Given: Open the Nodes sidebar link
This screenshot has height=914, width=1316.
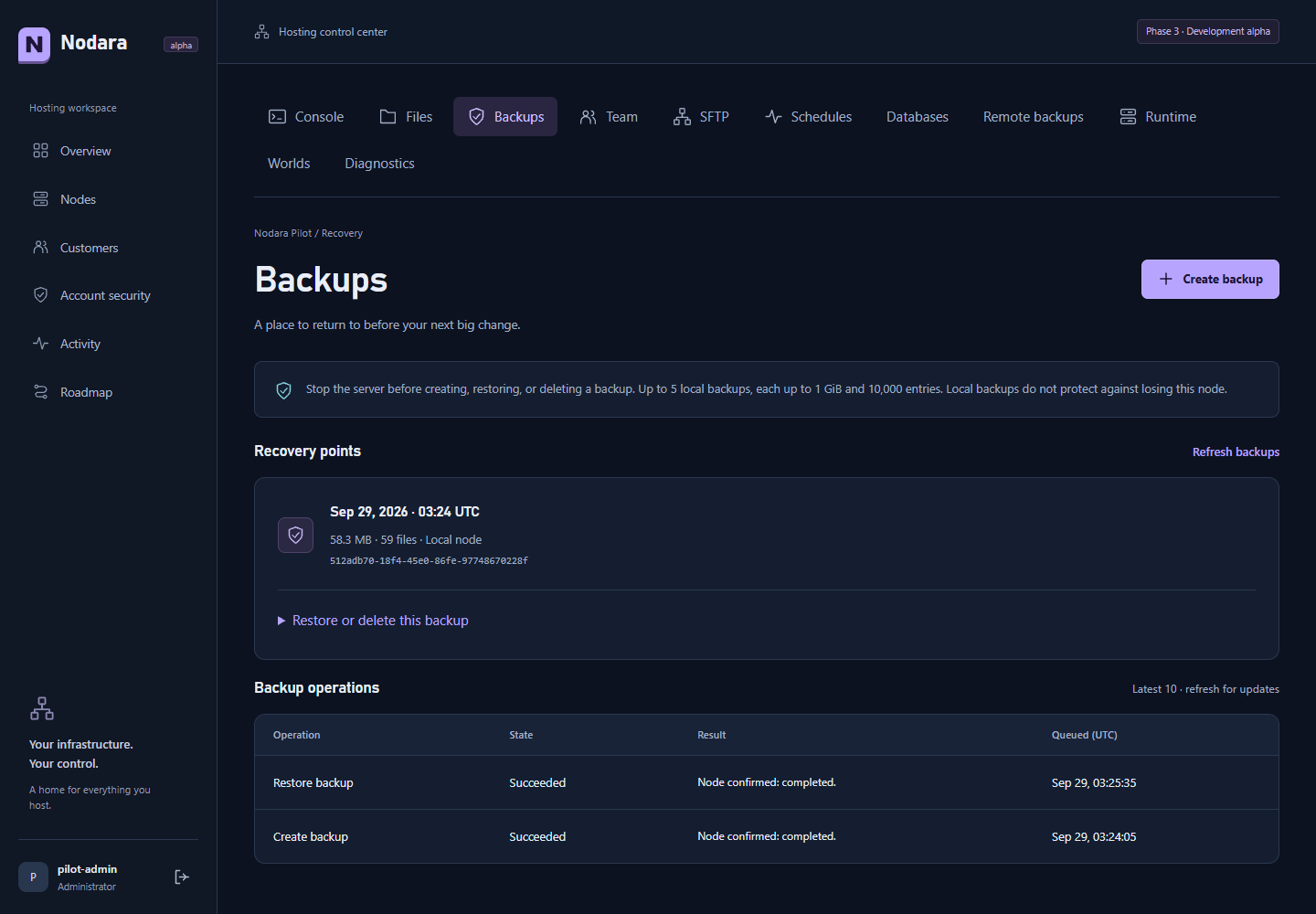Looking at the screenshot, I should pyautogui.click(x=108, y=199).
